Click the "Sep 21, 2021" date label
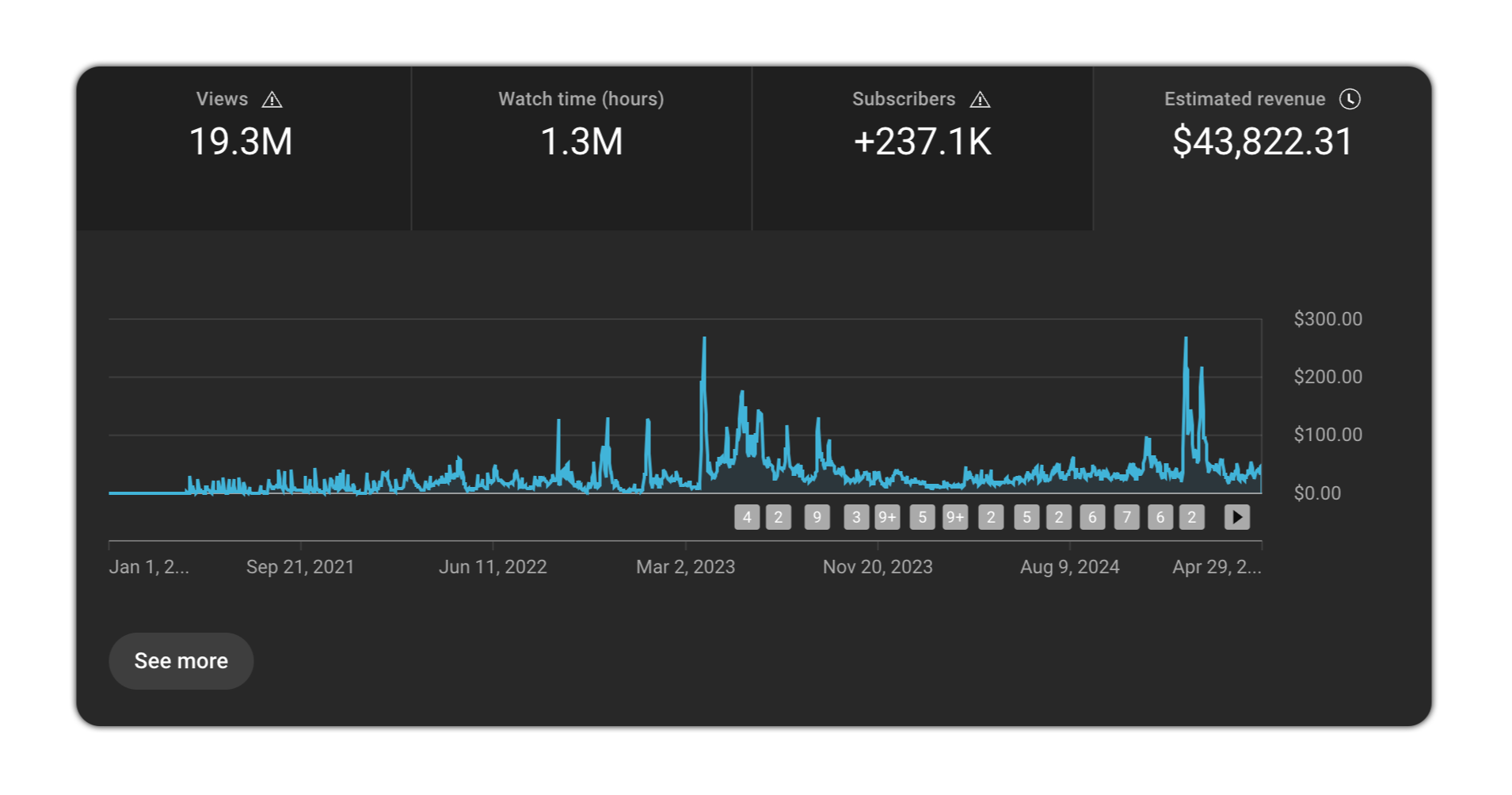Image resolution: width=1512 pixels, height=795 pixels. tap(300, 567)
